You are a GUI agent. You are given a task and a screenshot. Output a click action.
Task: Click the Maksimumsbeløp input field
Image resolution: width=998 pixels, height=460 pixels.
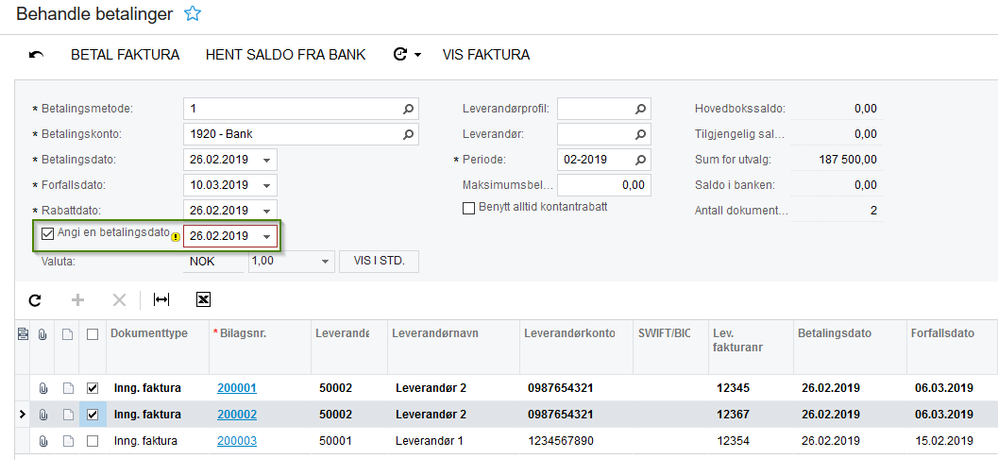tap(603, 185)
